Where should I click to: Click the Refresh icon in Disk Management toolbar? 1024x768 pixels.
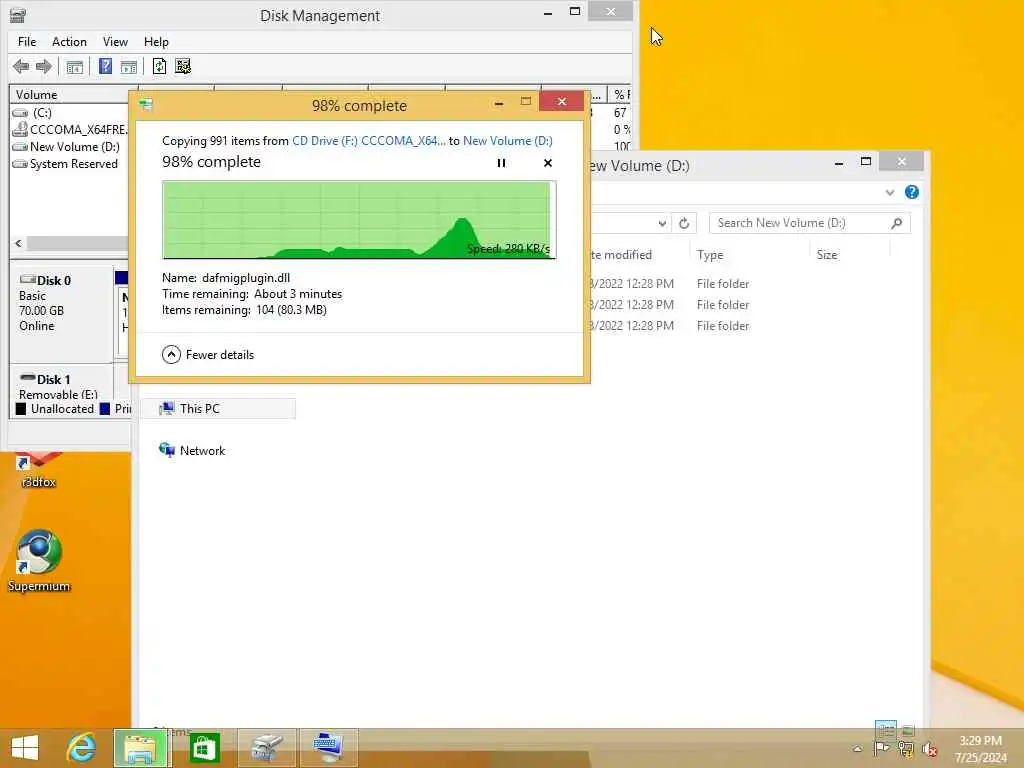(159, 67)
